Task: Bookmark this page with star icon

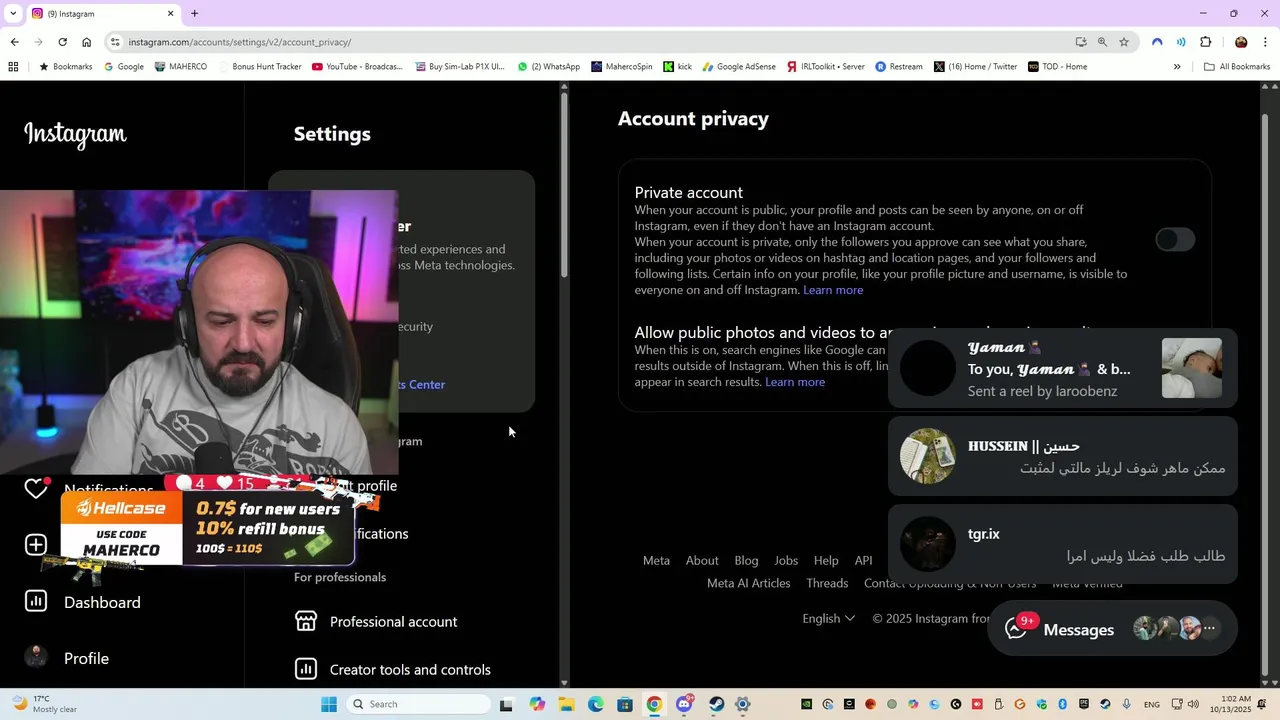Action: (x=1124, y=42)
